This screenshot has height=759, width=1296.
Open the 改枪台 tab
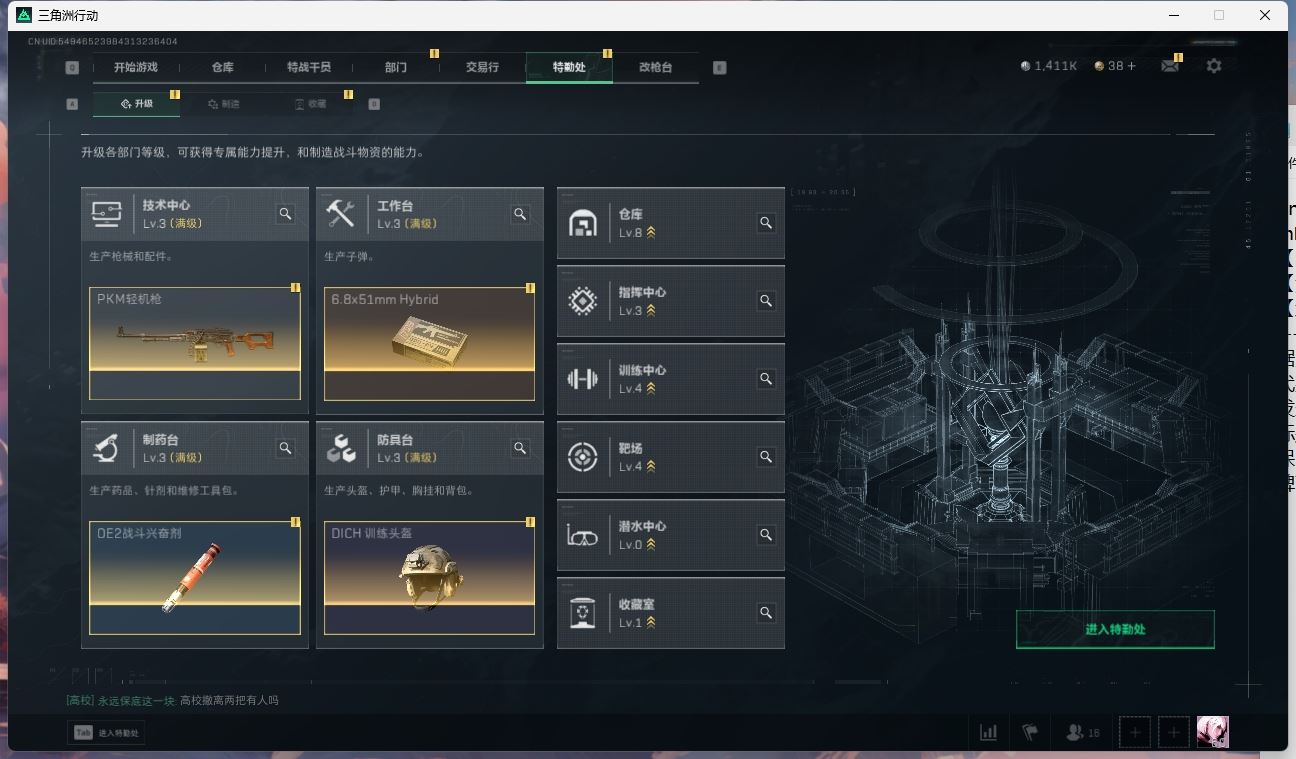coord(656,67)
